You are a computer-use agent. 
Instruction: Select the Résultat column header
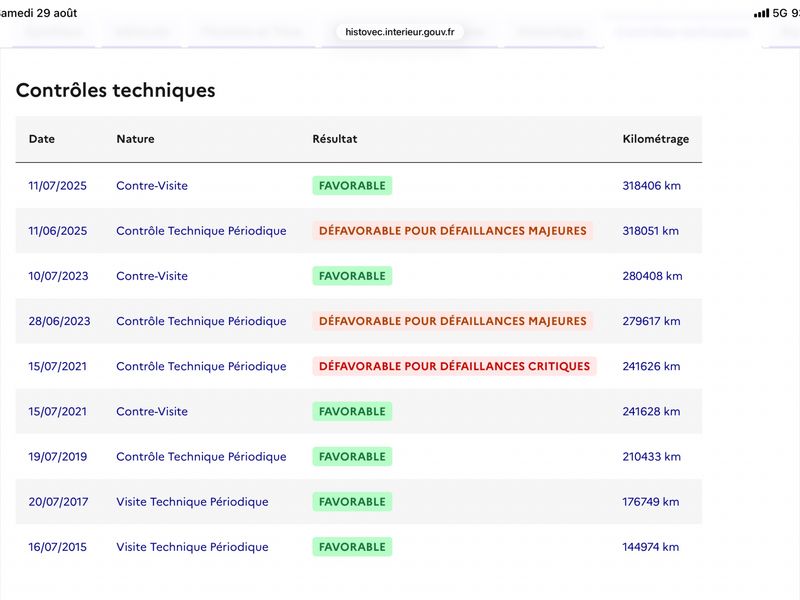click(x=335, y=139)
